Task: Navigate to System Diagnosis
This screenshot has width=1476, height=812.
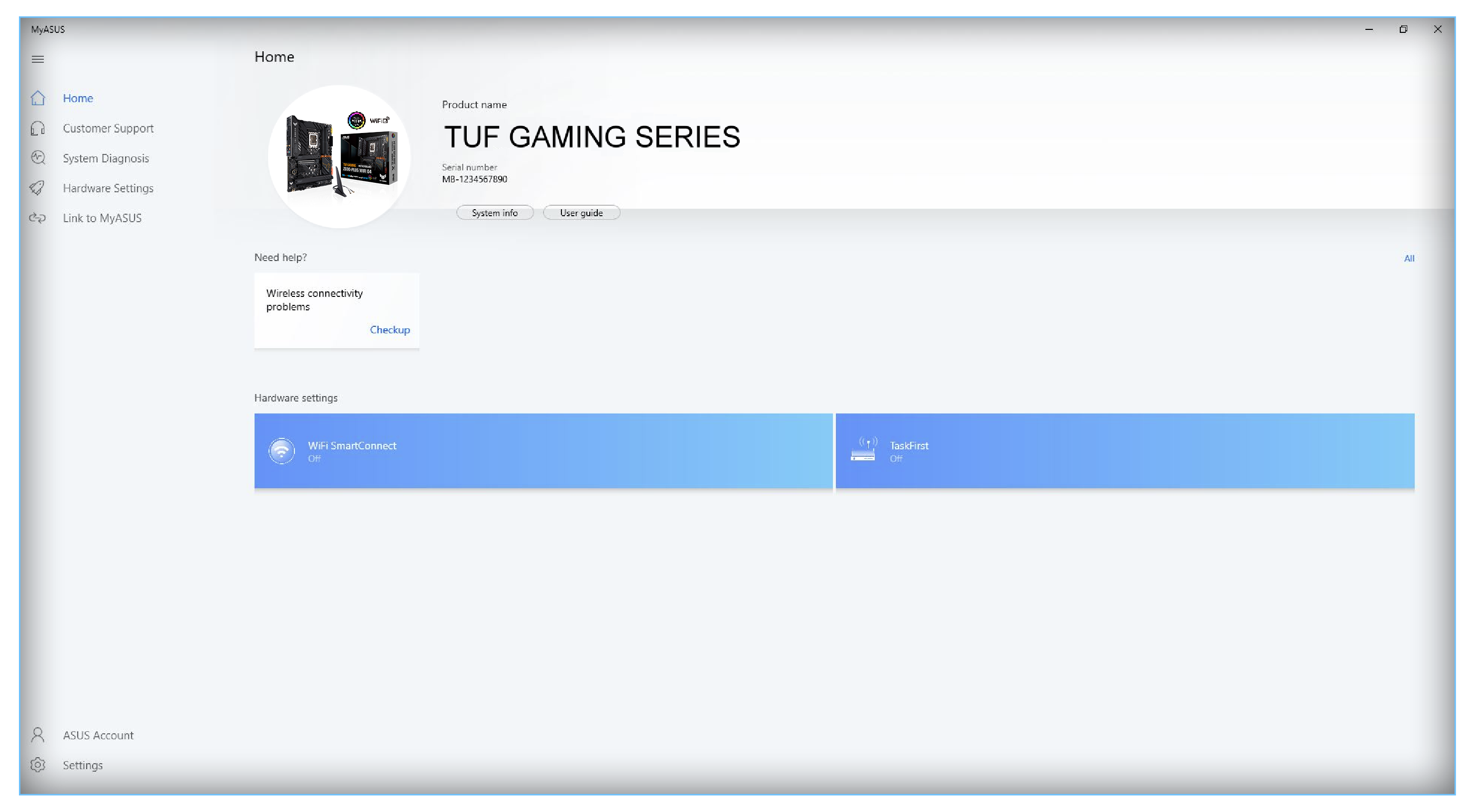Action: click(x=104, y=158)
